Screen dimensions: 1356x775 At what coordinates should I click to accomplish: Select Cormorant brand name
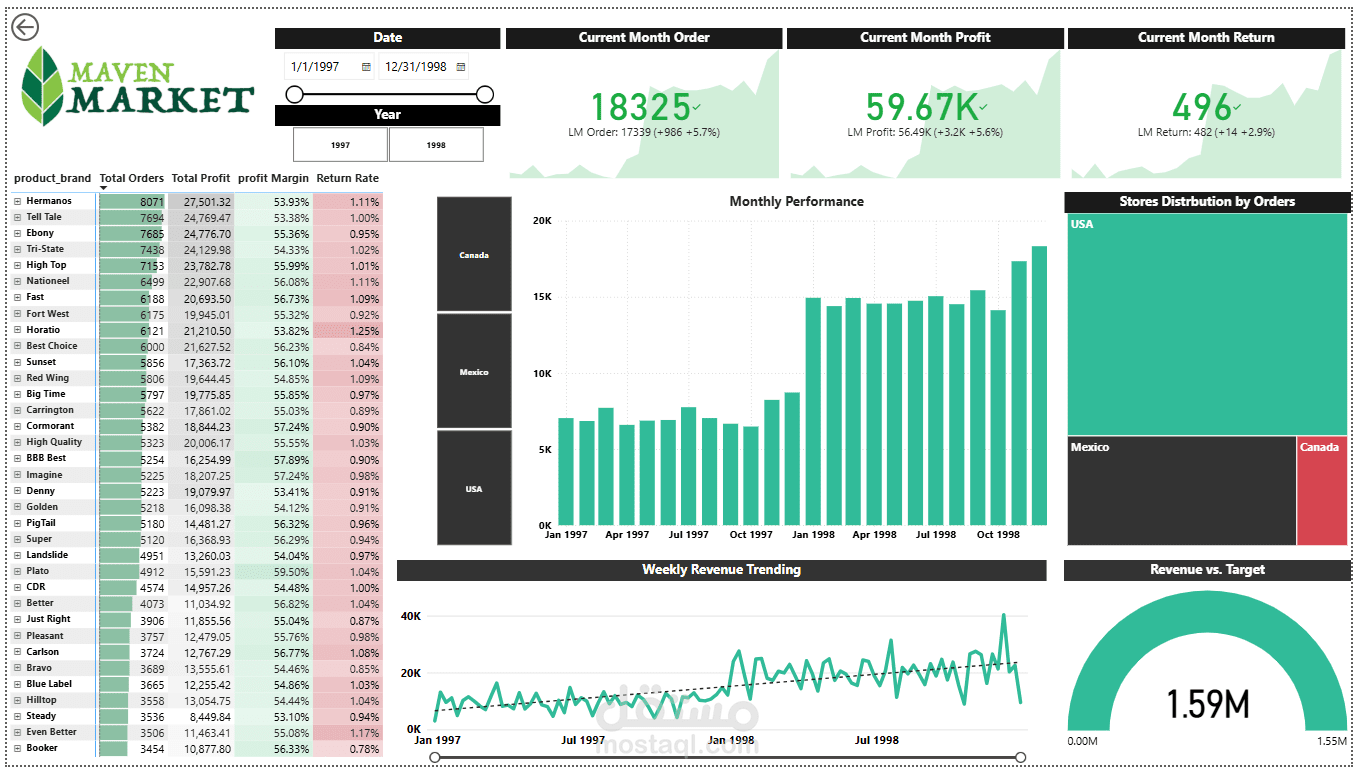click(50, 426)
